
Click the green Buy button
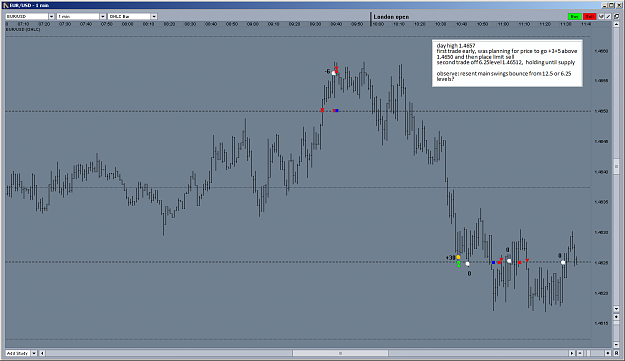(x=574, y=16)
